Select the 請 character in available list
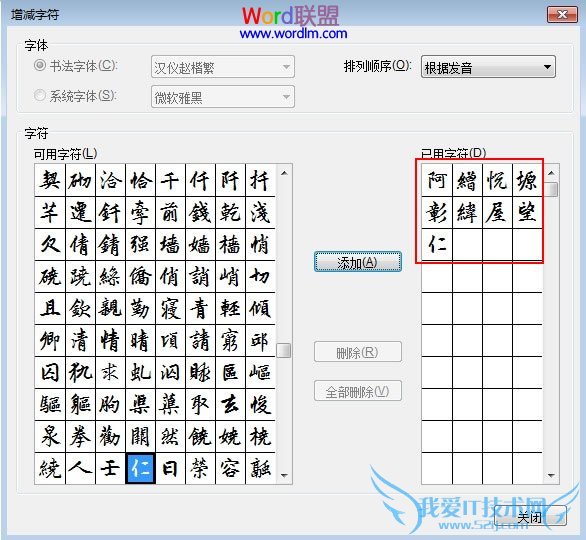Screen dimensions: 586x540 click(200, 340)
